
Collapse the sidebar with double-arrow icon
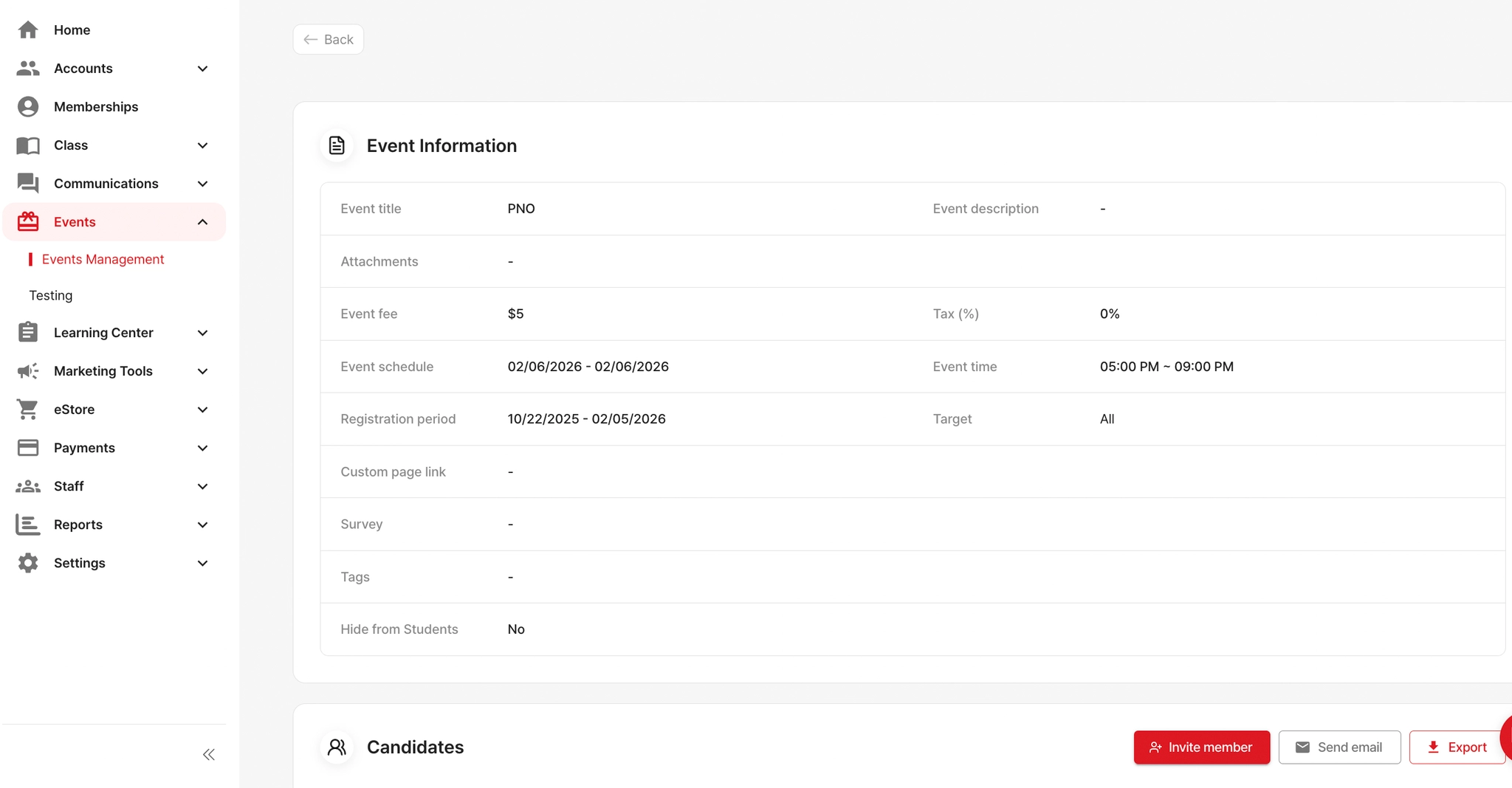[209, 754]
